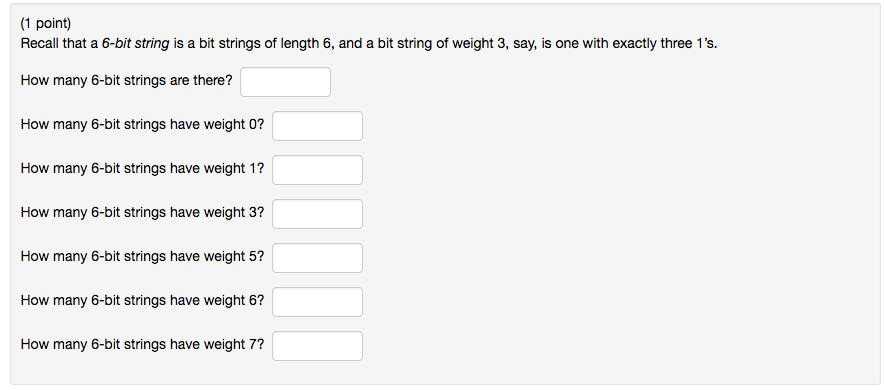Click the "How many 6-bit strings are there?" text
Viewport: 884px width, 390px height.
pos(126,81)
